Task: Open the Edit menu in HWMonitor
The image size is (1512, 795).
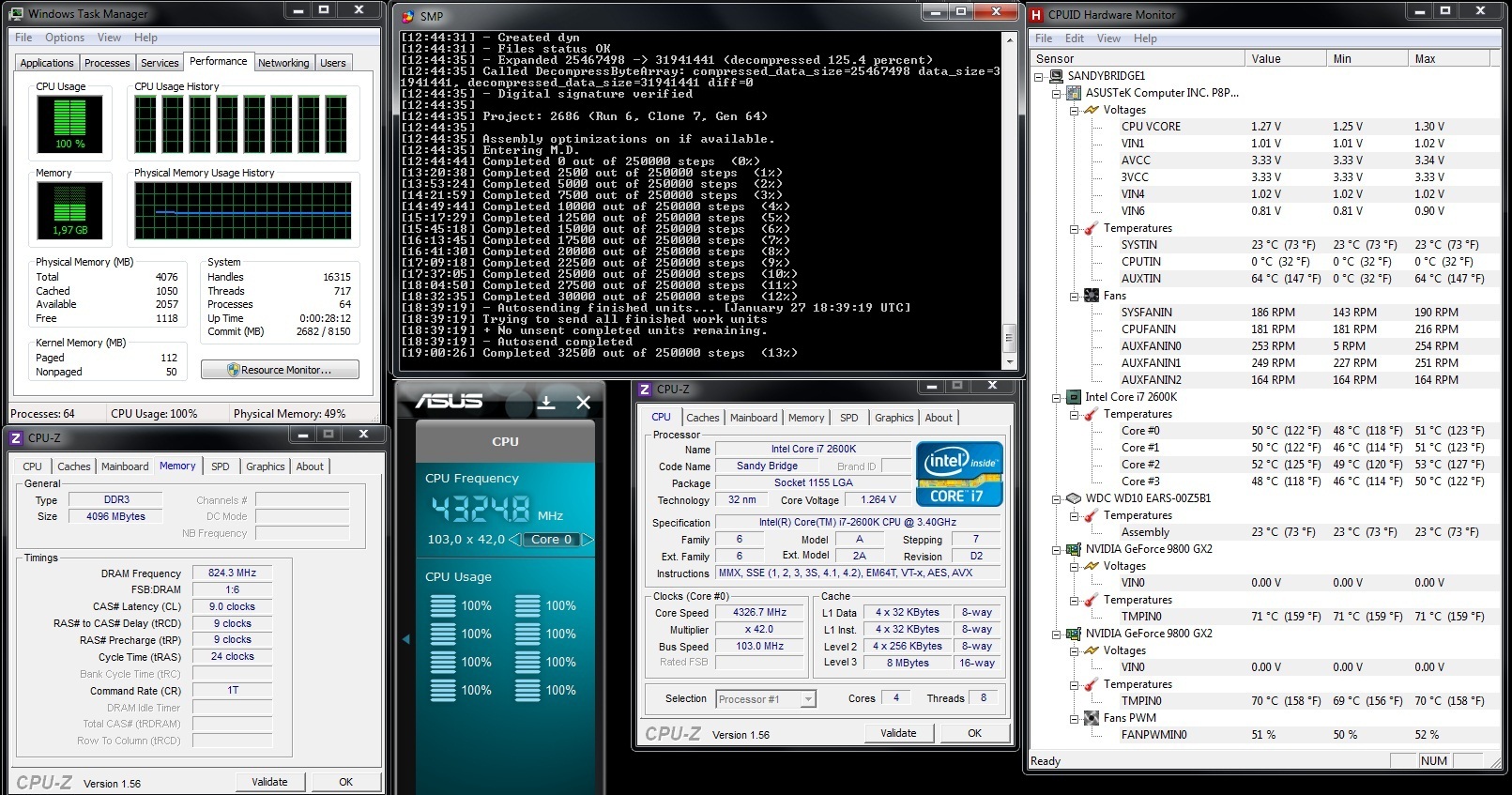Action: [x=1075, y=38]
